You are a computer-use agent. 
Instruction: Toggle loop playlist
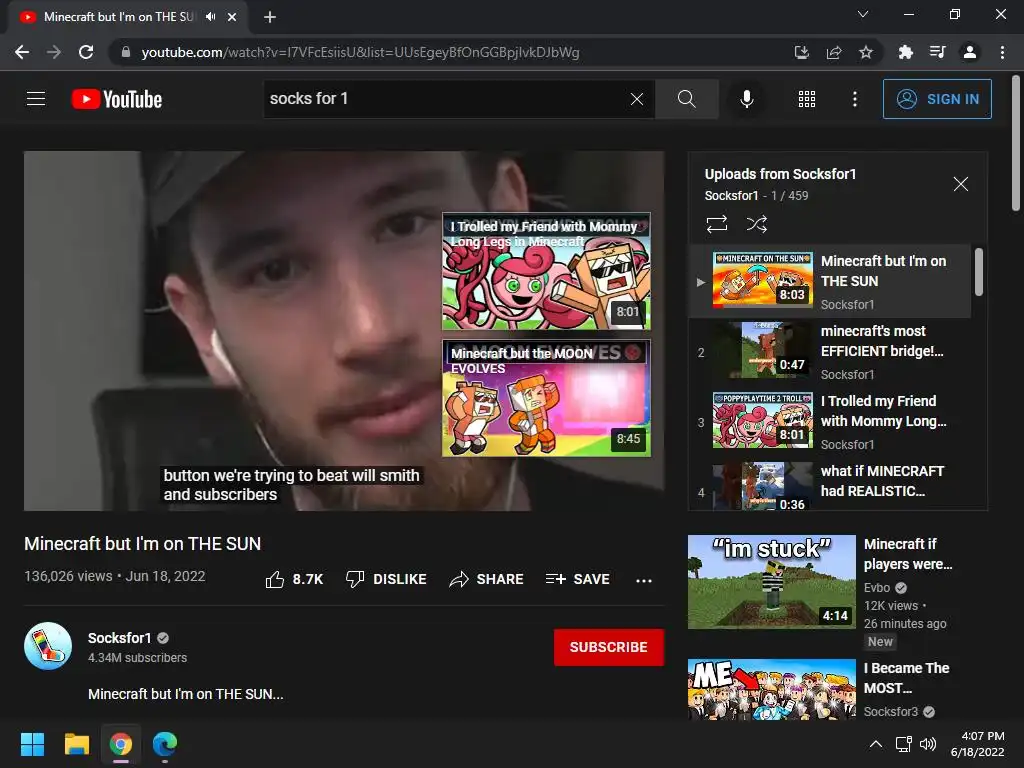(716, 224)
